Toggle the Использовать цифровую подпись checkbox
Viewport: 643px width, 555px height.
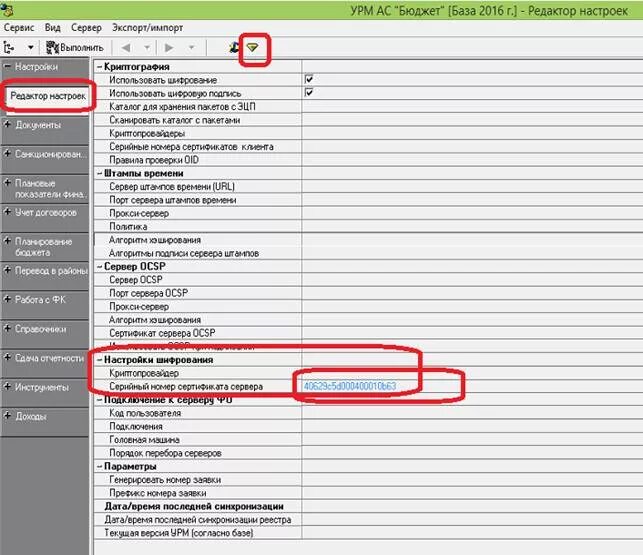tap(309, 92)
